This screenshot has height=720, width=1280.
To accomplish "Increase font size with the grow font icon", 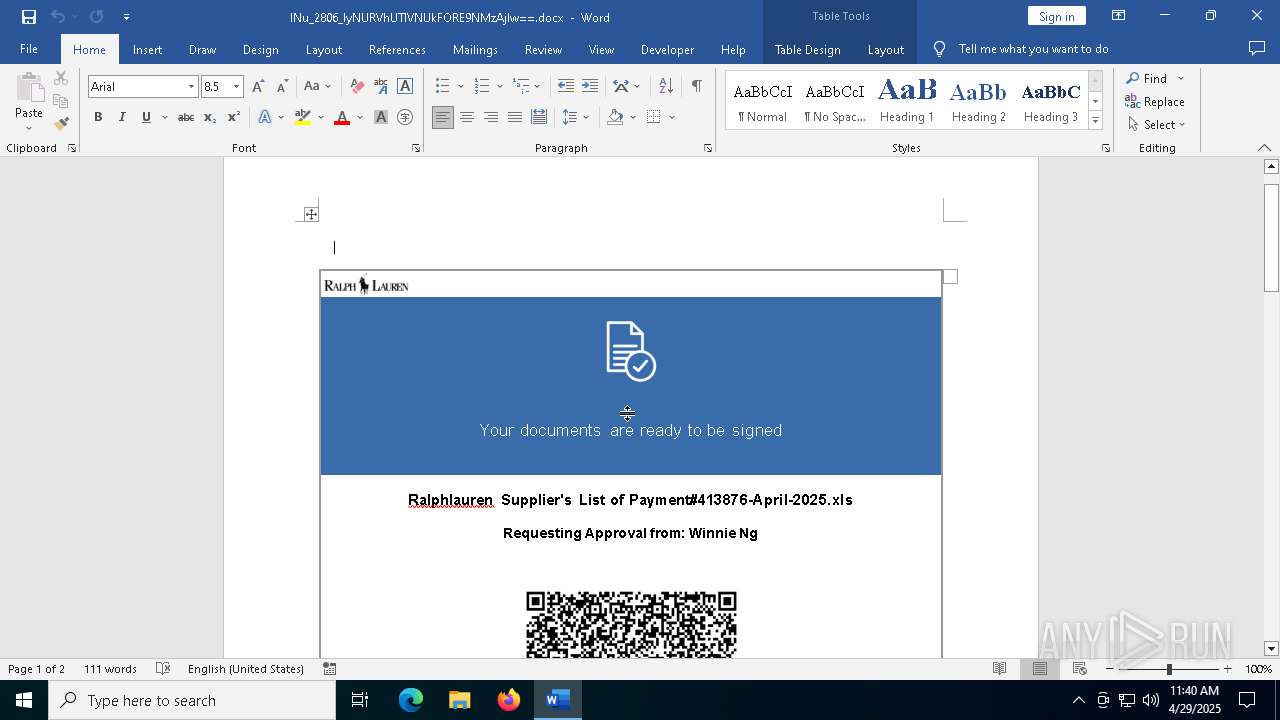I will tap(259, 87).
